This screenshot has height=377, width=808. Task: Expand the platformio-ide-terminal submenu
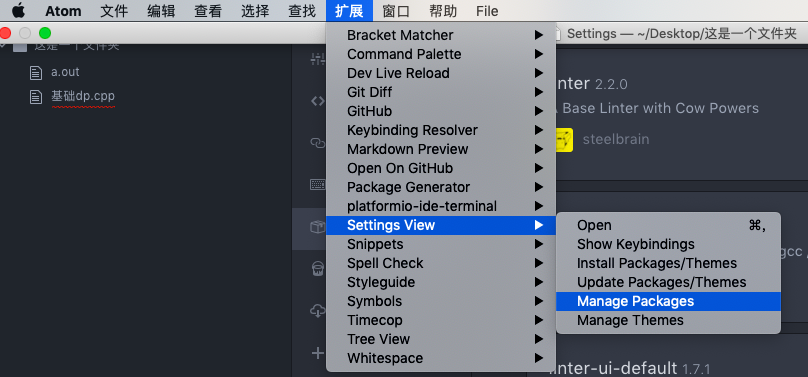441,206
